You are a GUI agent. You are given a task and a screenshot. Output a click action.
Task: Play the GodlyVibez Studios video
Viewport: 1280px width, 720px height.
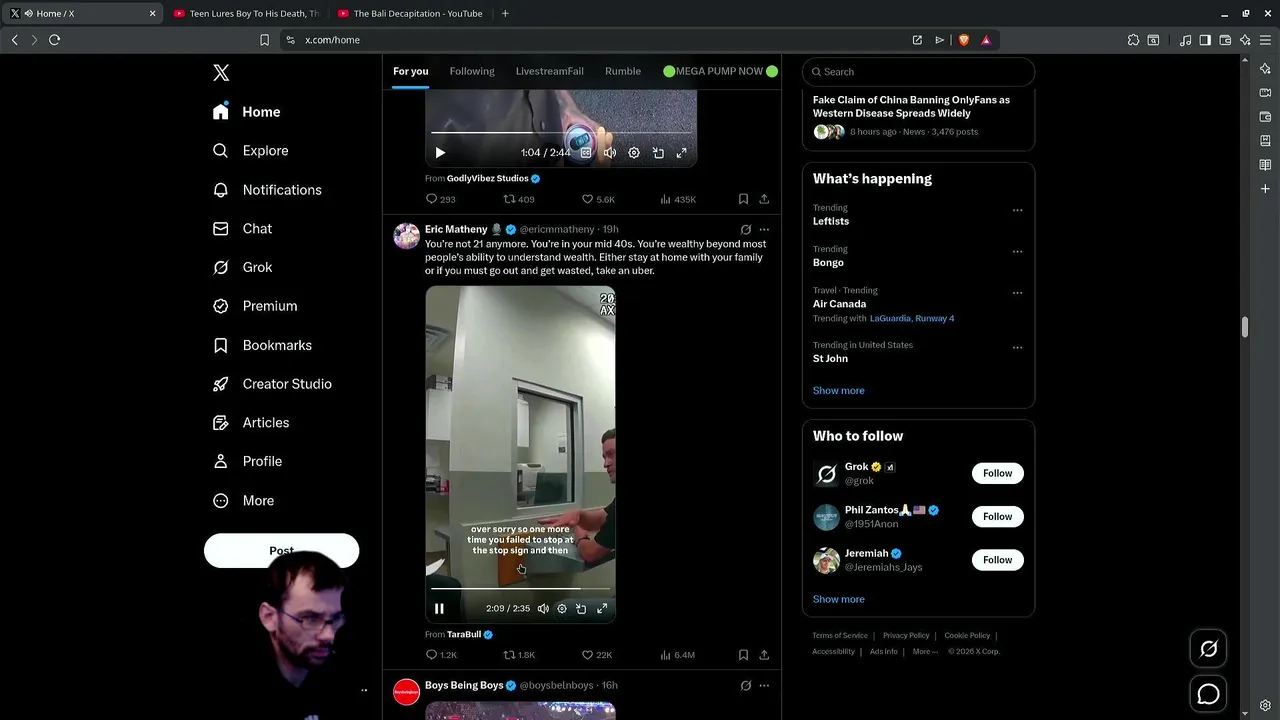coord(440,153)
